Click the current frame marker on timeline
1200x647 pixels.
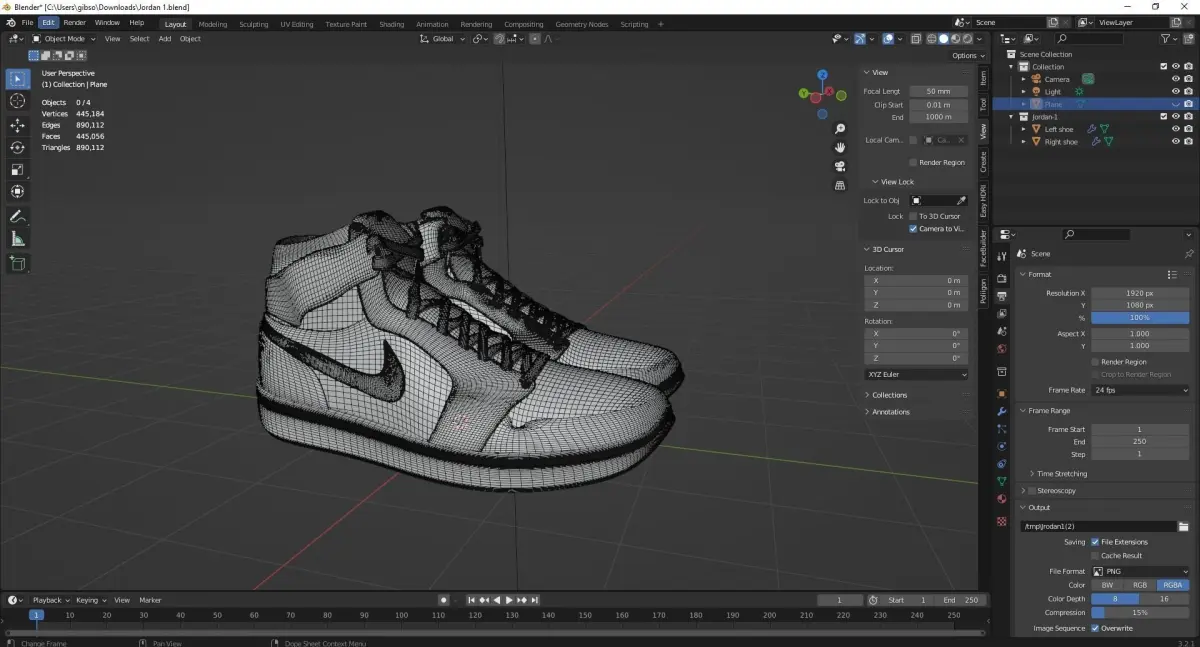(36, 615)
